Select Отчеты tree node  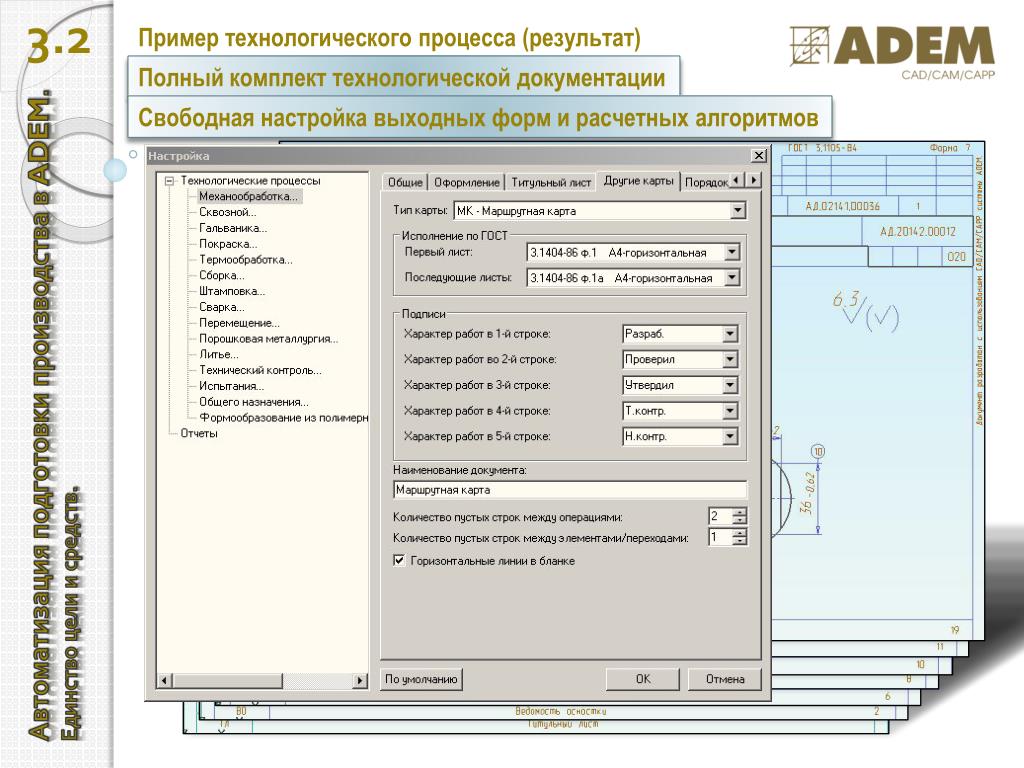point(199,433)
